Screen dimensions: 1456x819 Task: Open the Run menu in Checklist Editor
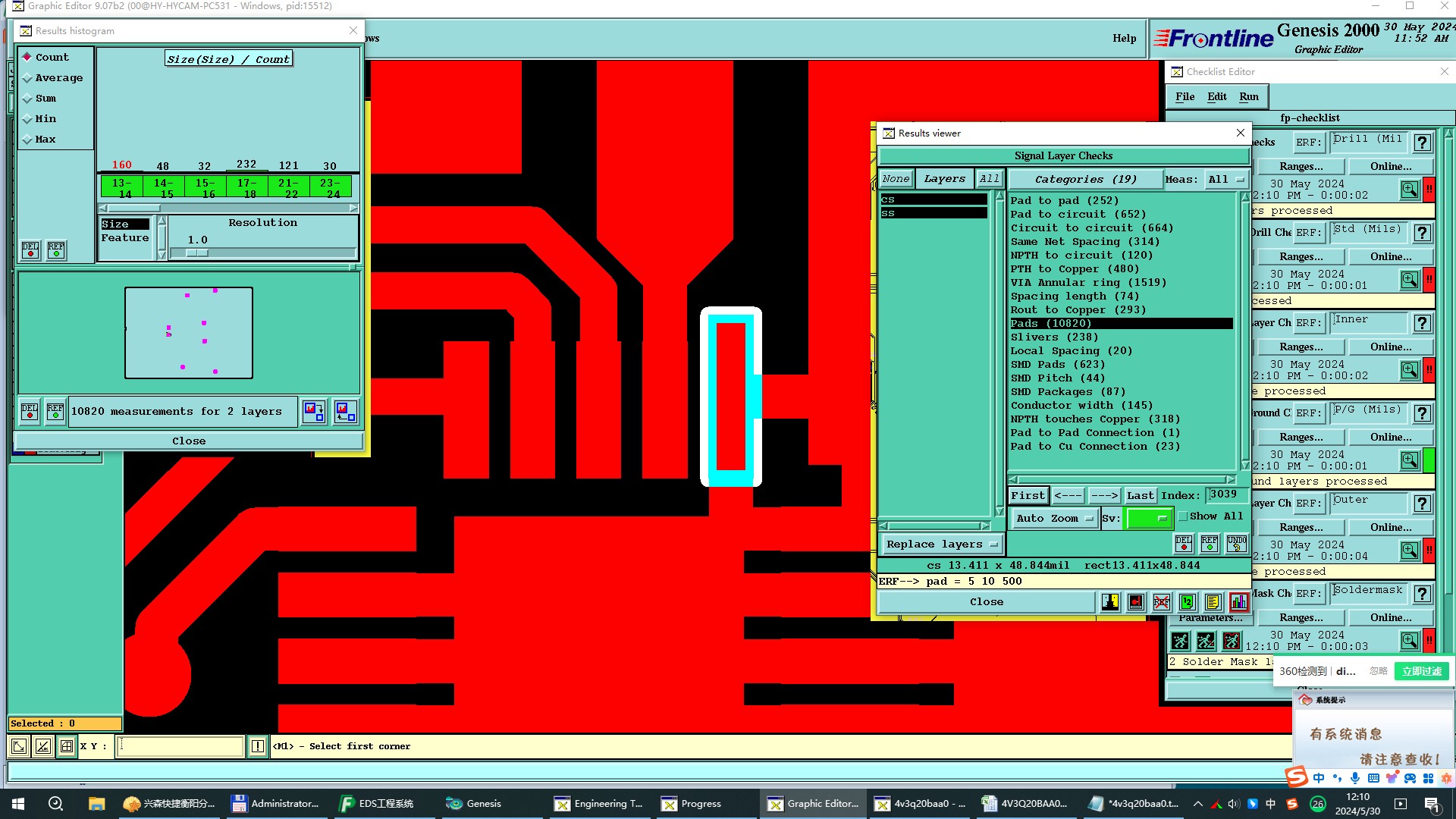pyautogui.click(x=1249, y=97)
